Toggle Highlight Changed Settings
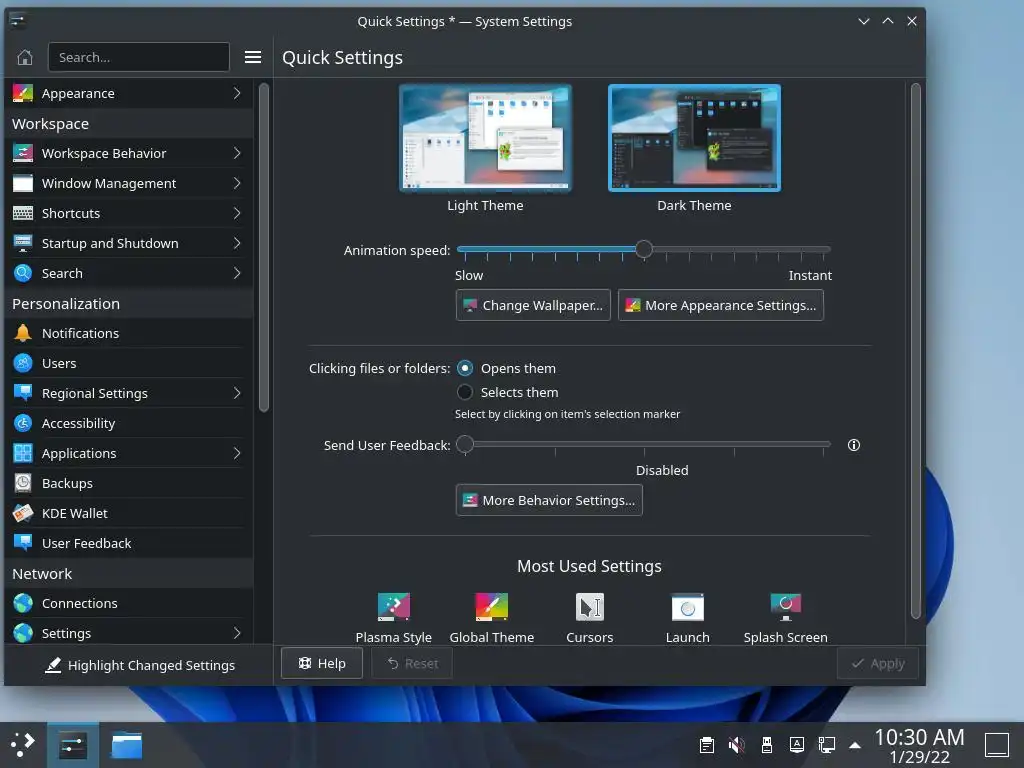The height and width of the screenshot is (768, 1024). click(139, 665)
